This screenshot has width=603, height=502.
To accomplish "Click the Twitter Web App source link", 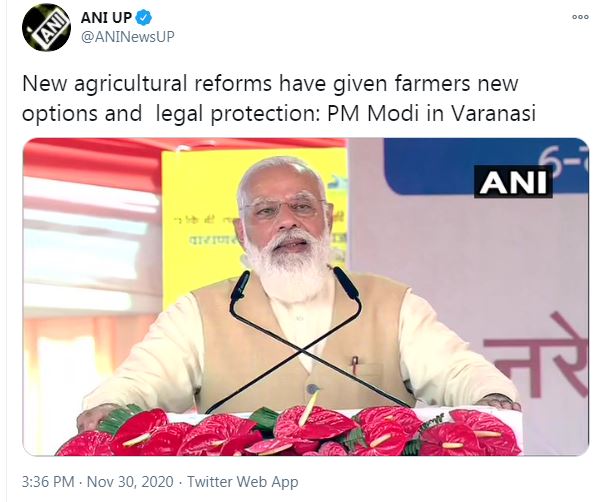I will click(243, 482).
